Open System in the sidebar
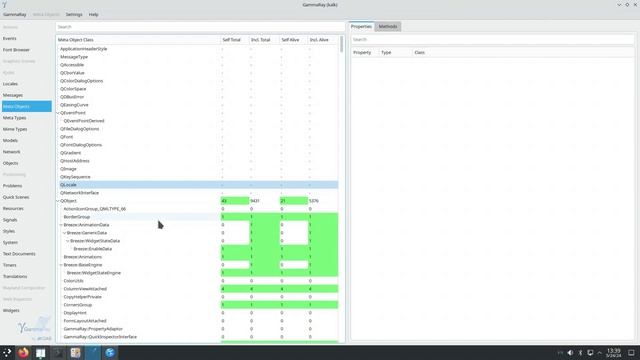Image resolution: width=640 pixels, height=360 pixels. click(x=27, y=242)
